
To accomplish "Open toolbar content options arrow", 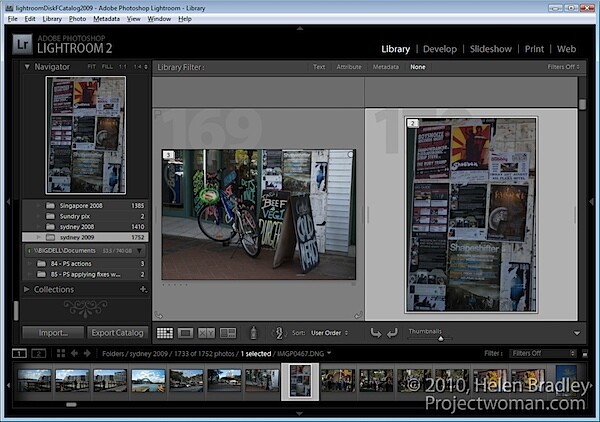I will click(x=577, y=333).
